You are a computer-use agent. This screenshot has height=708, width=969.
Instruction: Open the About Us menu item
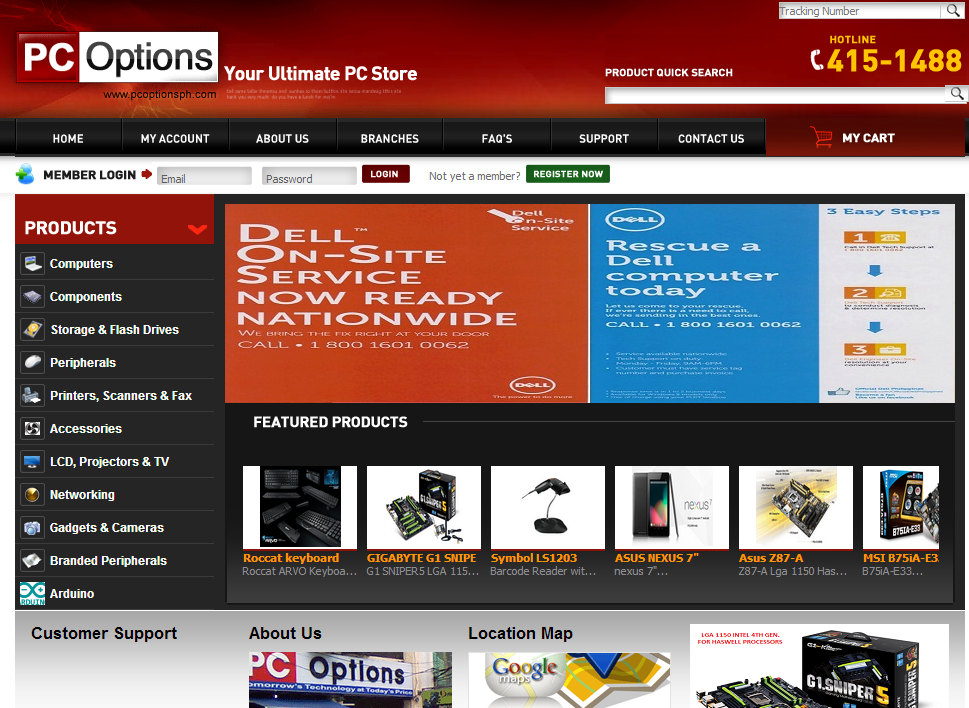282,138
